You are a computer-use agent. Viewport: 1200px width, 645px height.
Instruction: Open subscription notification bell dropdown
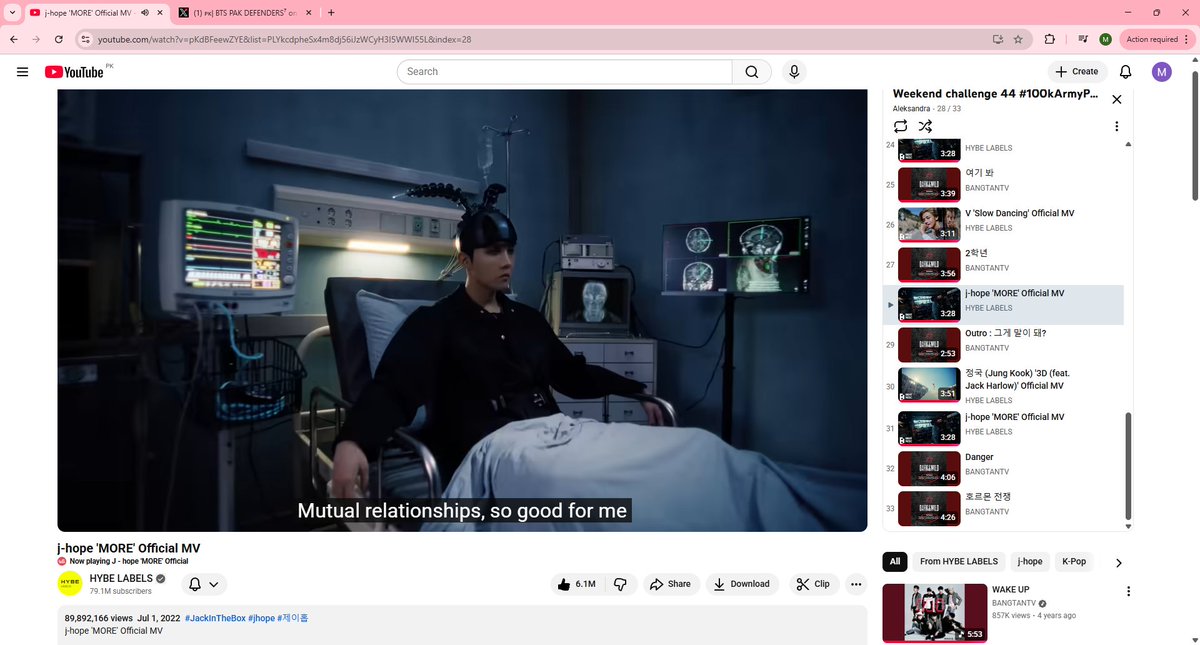pyautogui.click(x=203, y=584)
